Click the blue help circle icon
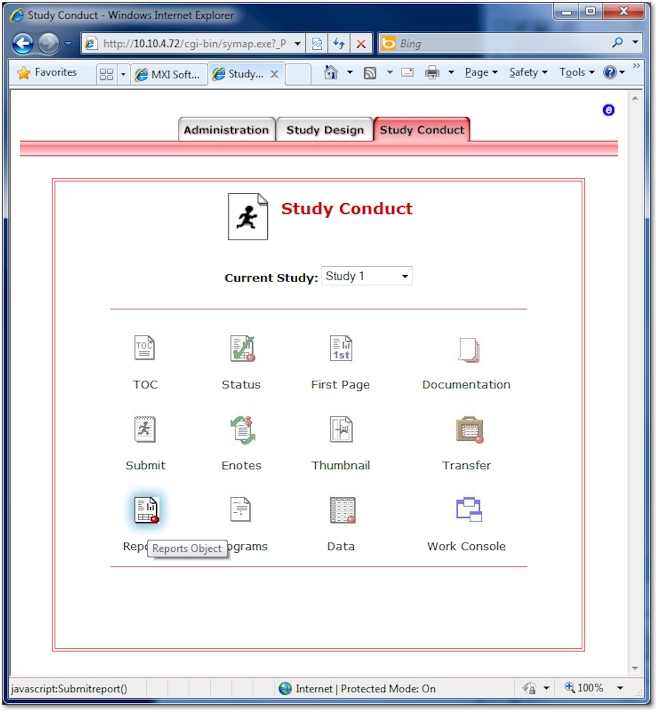The height and width of the screenshot is (712, 658). coord(609,110)
